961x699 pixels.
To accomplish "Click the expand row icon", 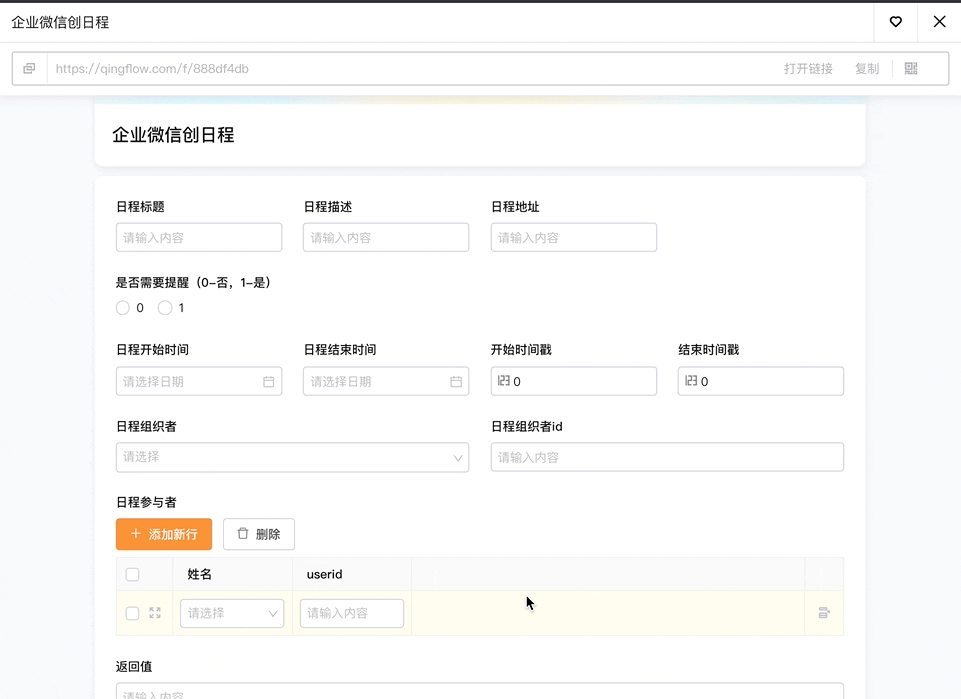I will click(x=155, y=613).
